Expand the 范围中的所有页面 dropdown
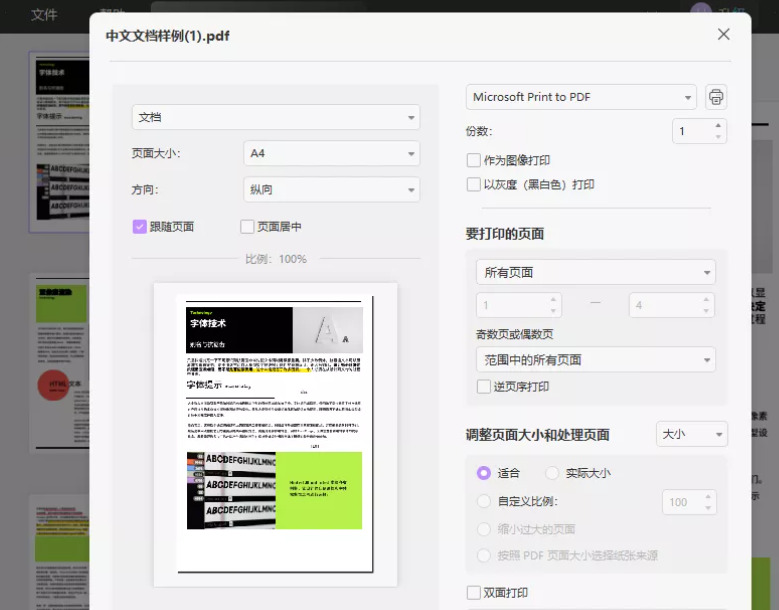The width and height of the screenshot is (779, 610). [595, 359]
